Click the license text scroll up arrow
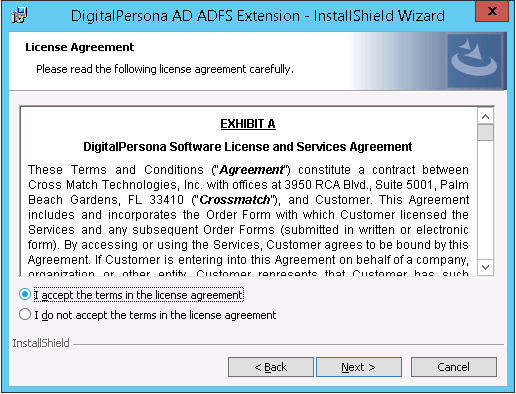The width and height of the screenshot is (516, 394). (x=485, y=117)
